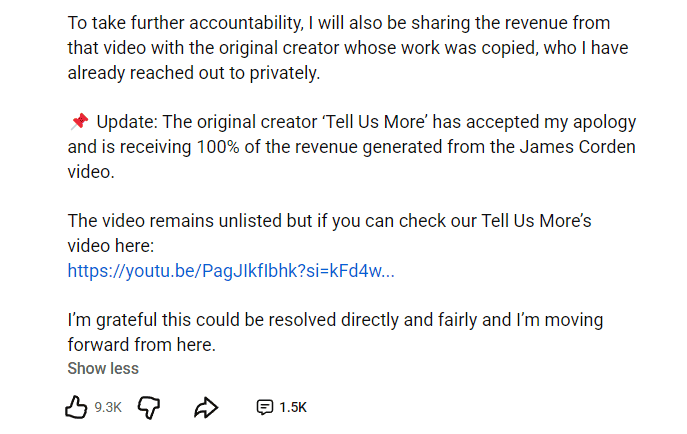
Task: Click the "I'm grateful" sentence start
Action: point(113,320)
